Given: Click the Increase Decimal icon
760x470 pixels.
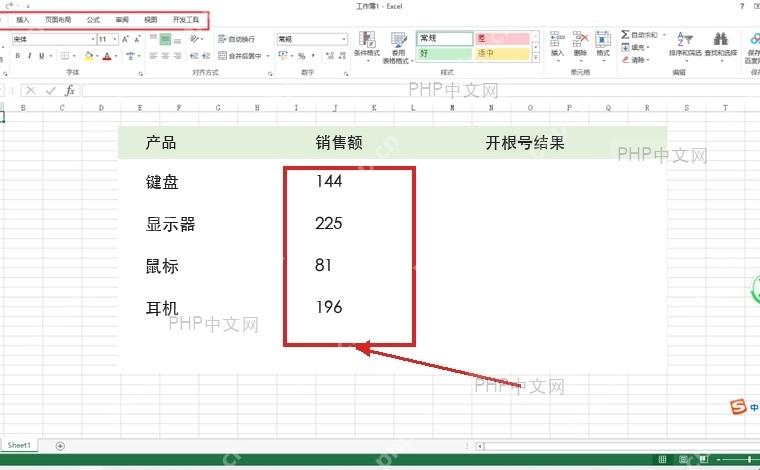Looking at the screenshot, I should coord(330,56).
